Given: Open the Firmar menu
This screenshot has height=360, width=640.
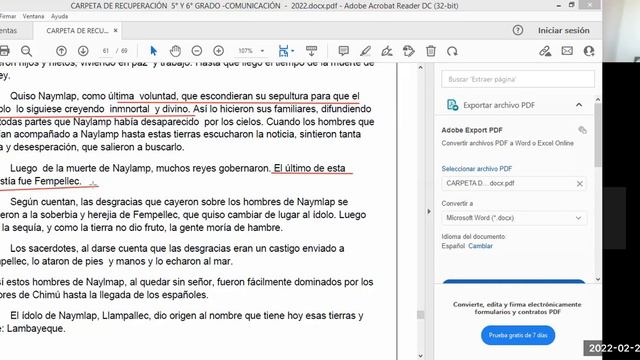Looking at the screenshot, I should 8,16.
